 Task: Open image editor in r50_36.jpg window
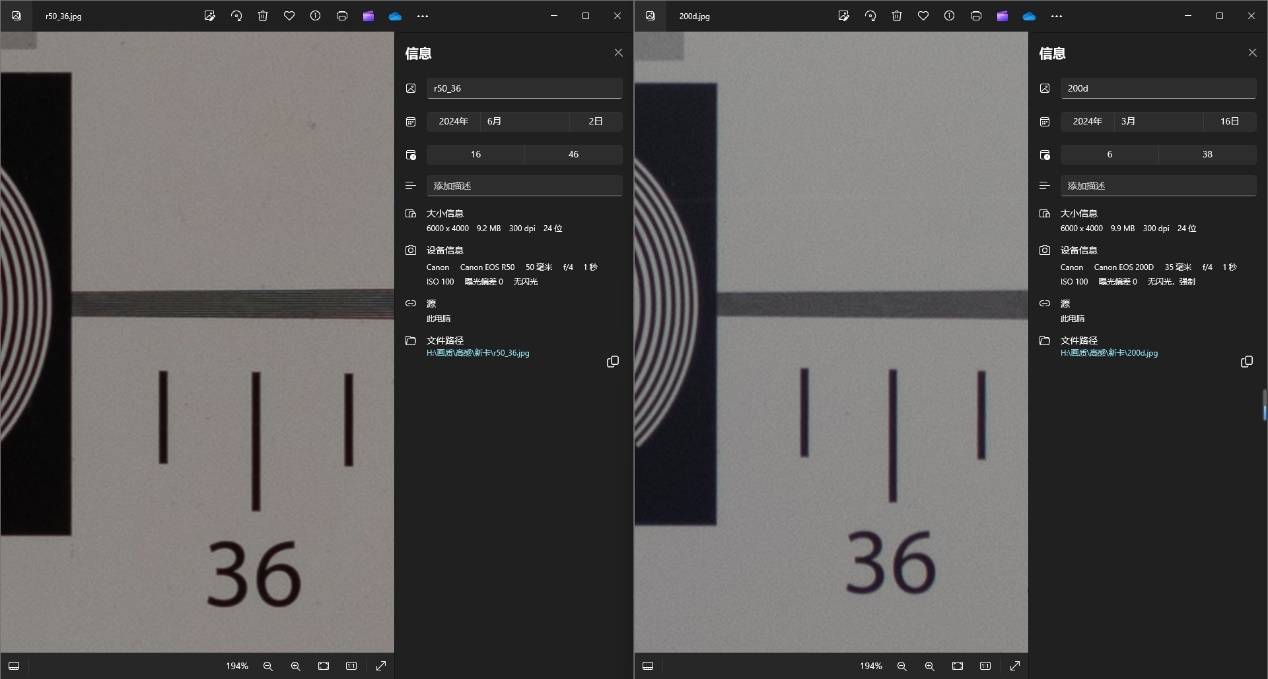[210, 16]
